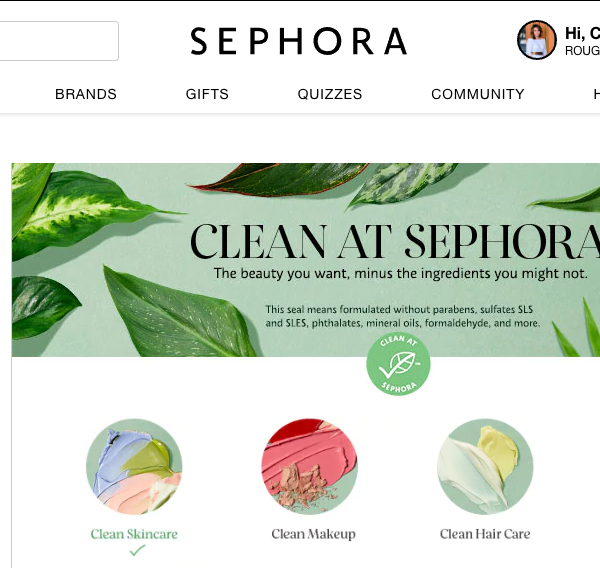Open the Gifts menu

click(207, 94)
